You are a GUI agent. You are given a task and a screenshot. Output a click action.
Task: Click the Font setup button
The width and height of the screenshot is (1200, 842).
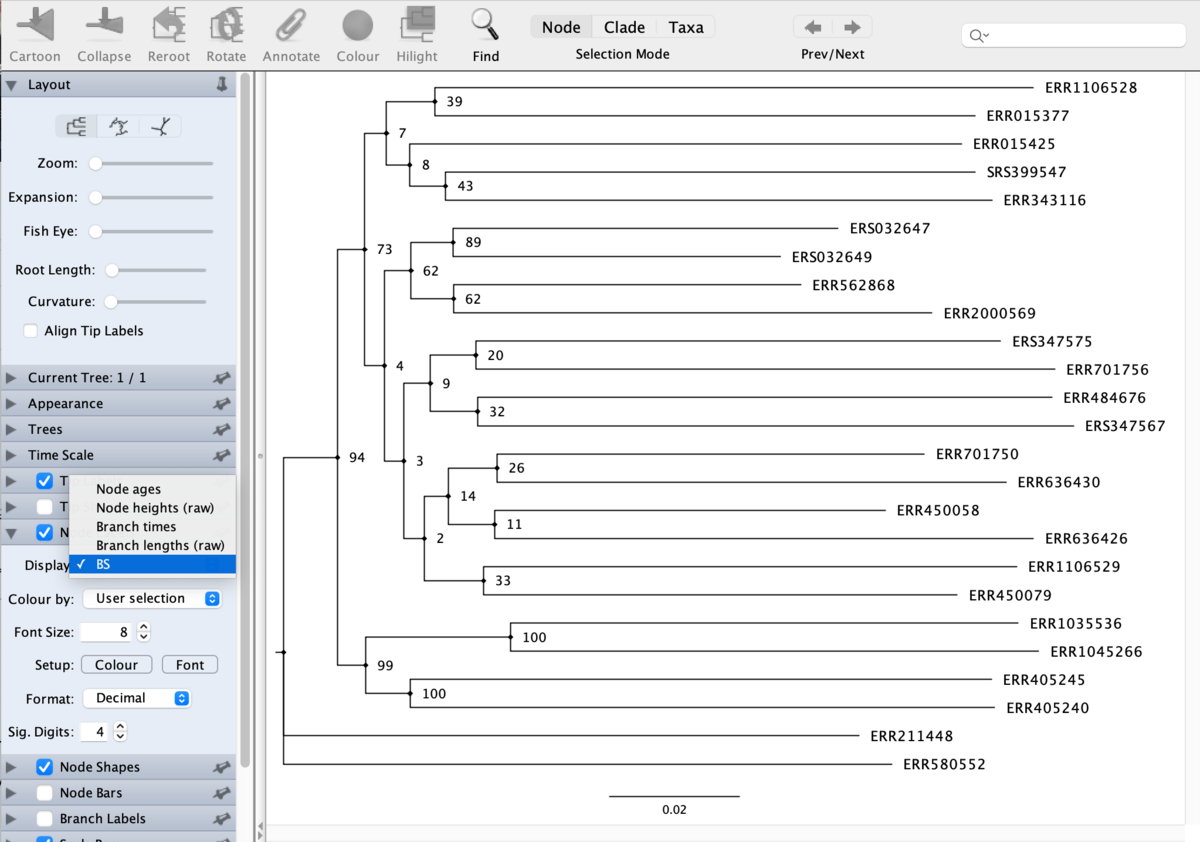tap(190, 665)
